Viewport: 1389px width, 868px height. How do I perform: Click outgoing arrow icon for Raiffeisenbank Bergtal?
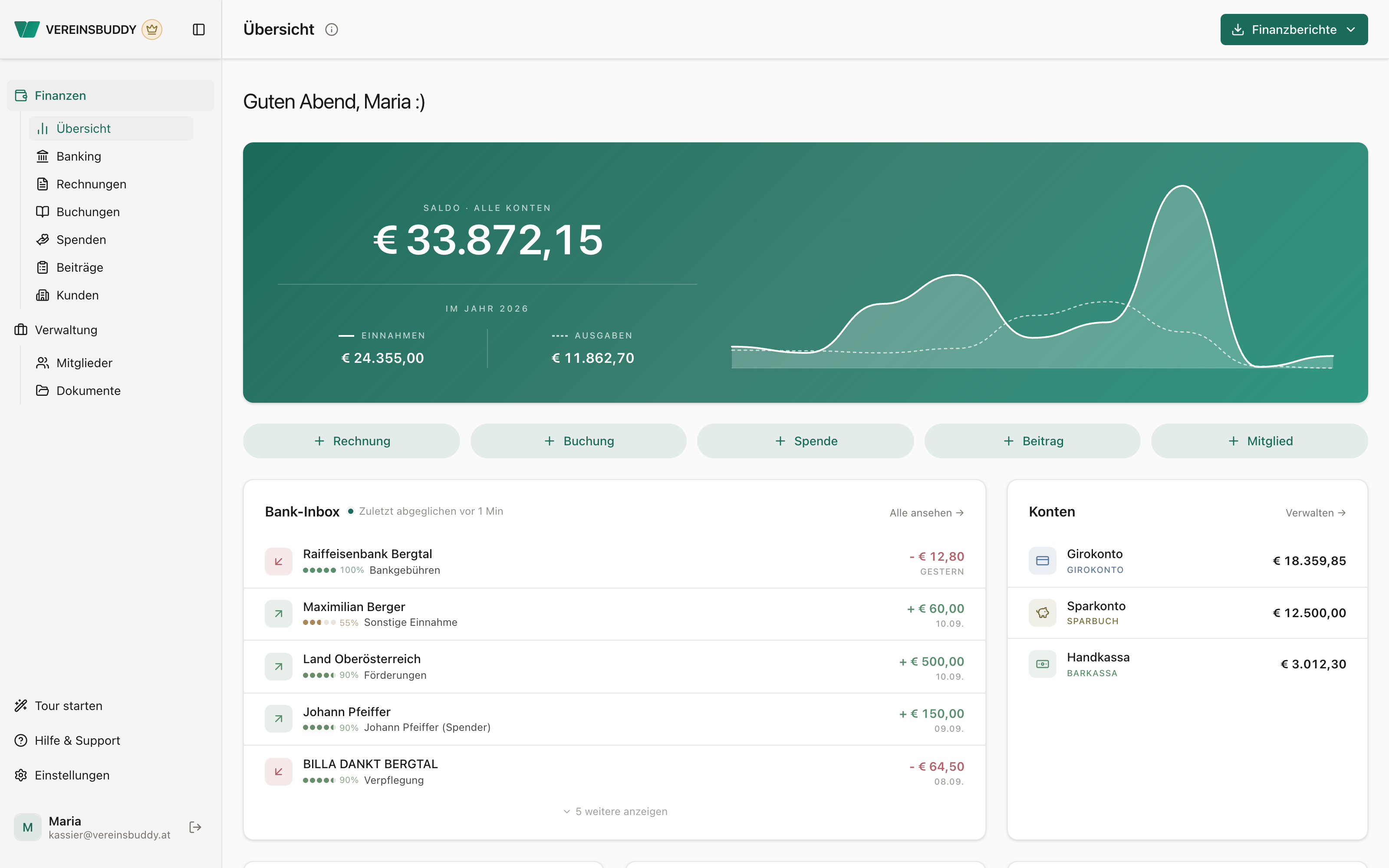coord(278,562)
